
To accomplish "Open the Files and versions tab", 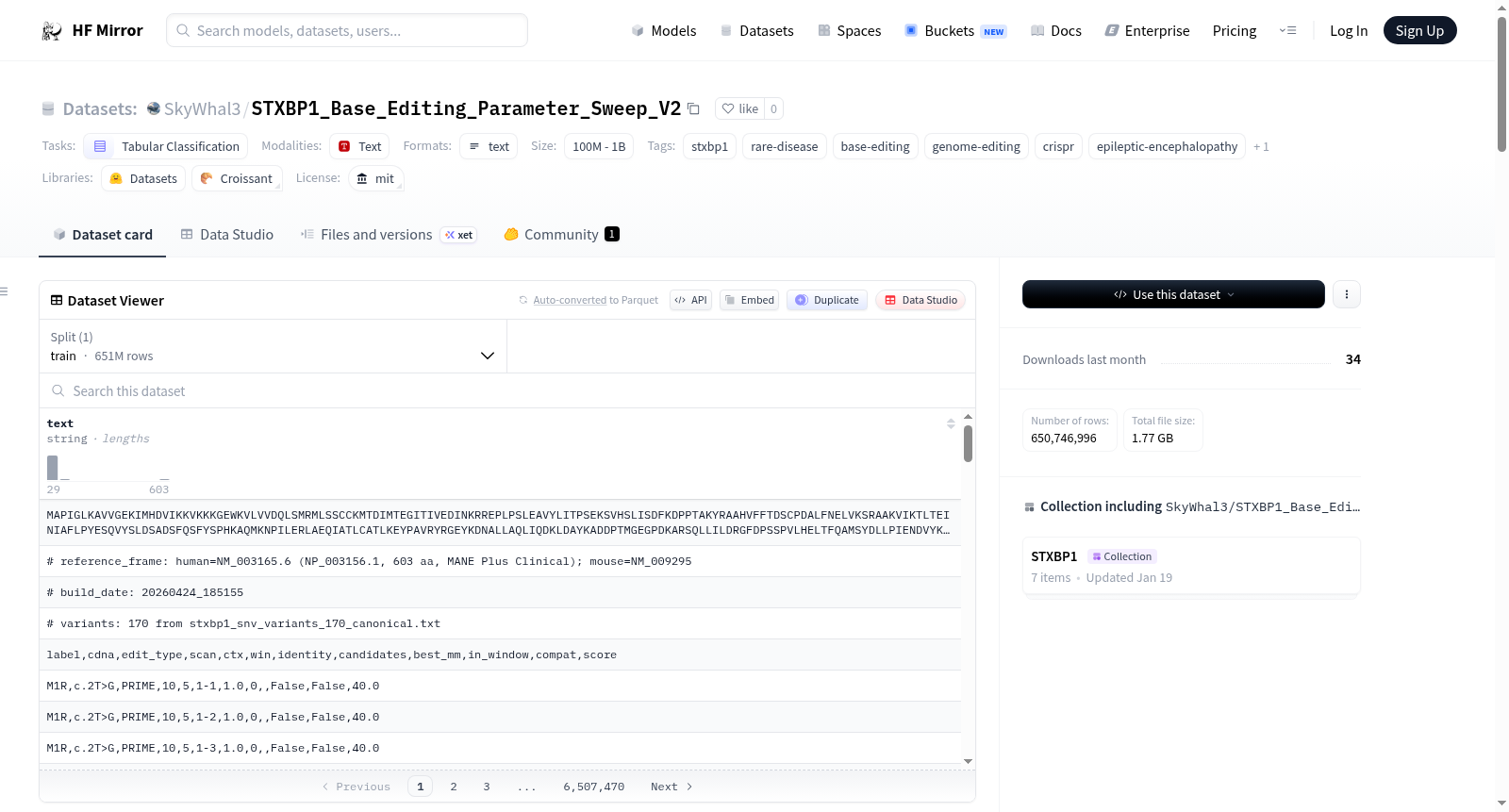I will click(389, 235).
